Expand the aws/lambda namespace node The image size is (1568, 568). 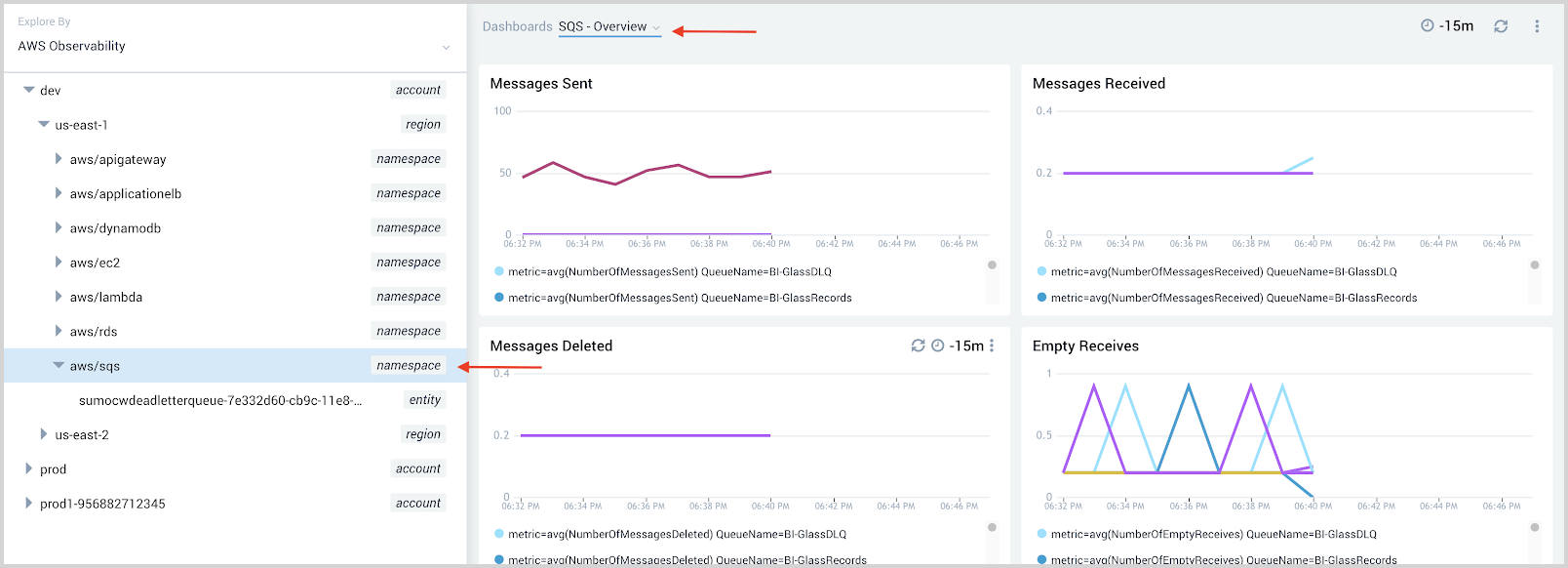(x=59, y=297)
